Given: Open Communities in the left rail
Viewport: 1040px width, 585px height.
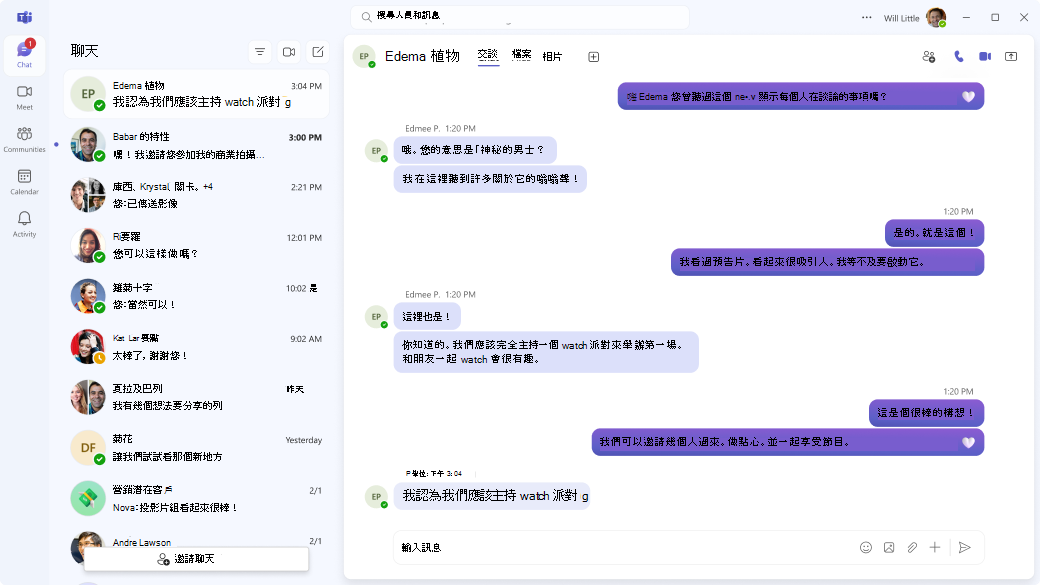Looking at the screenshot, I should [x=24, y=139].
